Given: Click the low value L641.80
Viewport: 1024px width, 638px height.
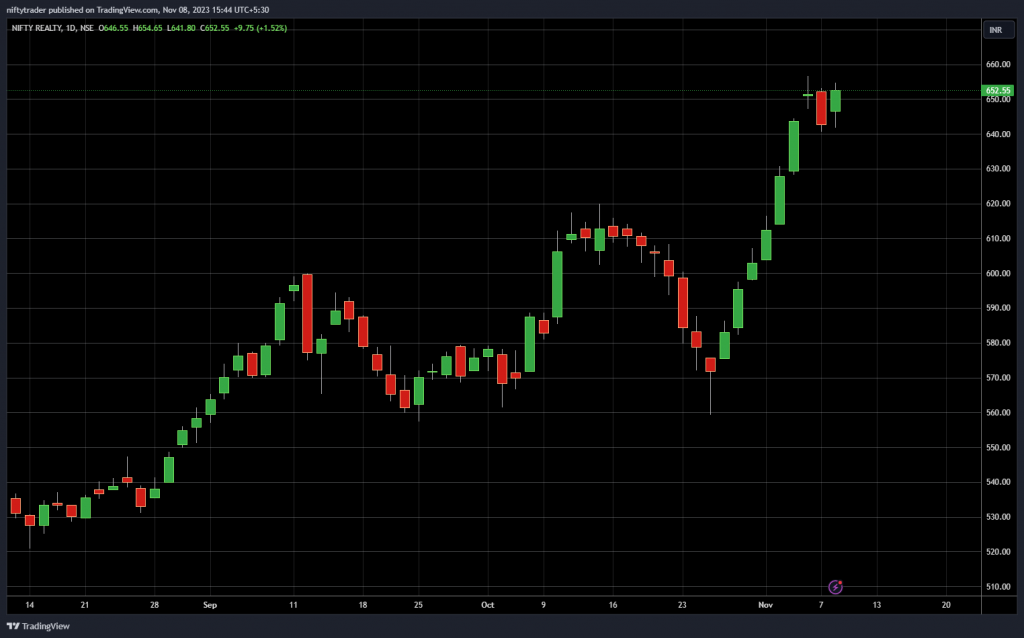Looking at the screenshot, I should coord(181,28).
